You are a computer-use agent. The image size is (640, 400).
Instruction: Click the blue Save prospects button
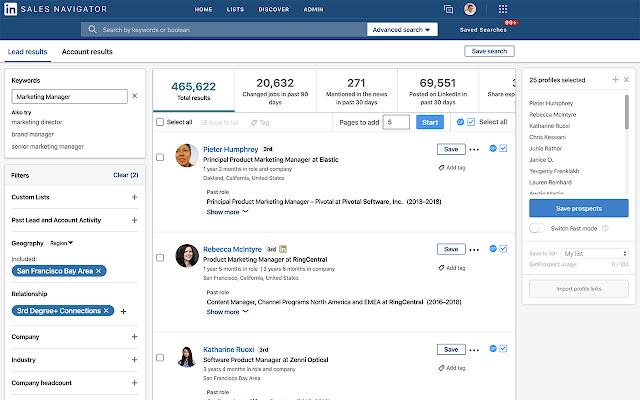point(578,207)
